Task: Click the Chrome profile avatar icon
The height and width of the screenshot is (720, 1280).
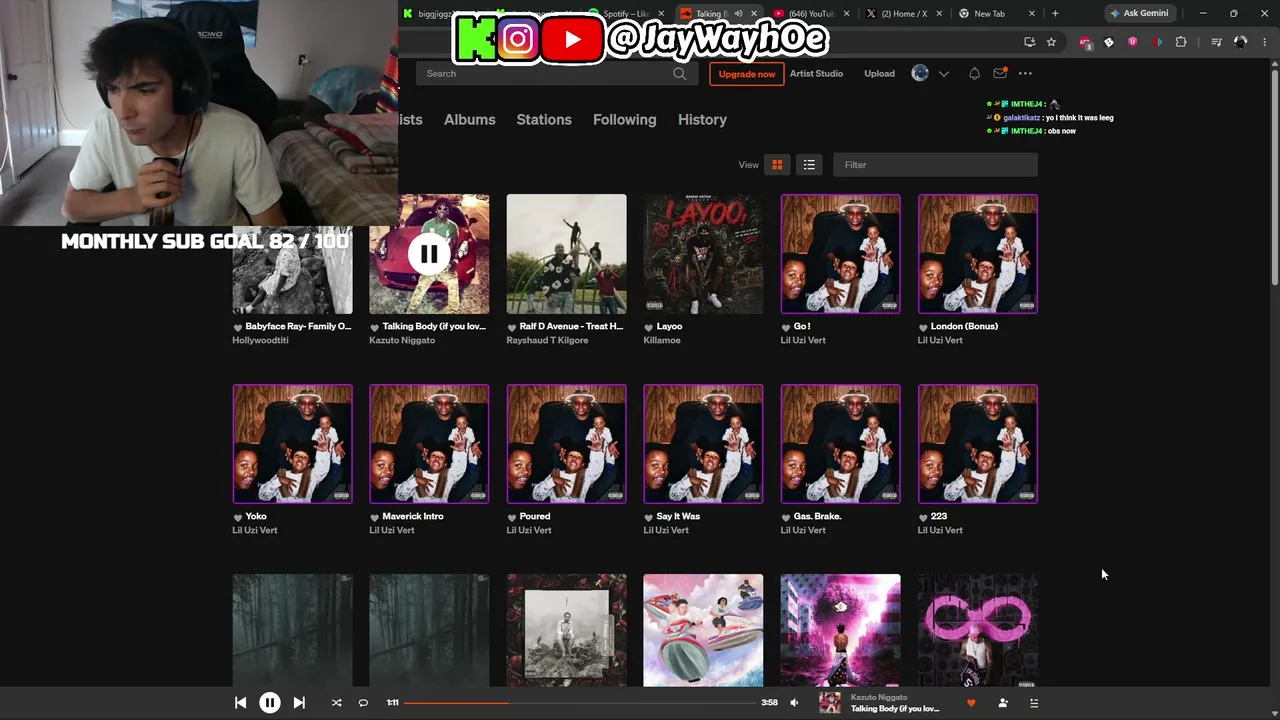Action: click(1240, 42)
